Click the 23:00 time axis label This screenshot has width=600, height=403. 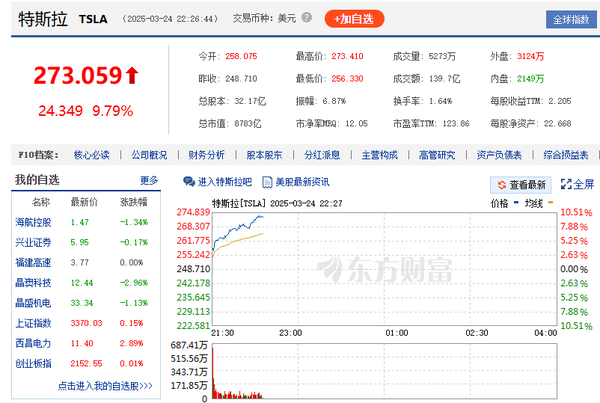pyautogui.click(x=290, y=333)
